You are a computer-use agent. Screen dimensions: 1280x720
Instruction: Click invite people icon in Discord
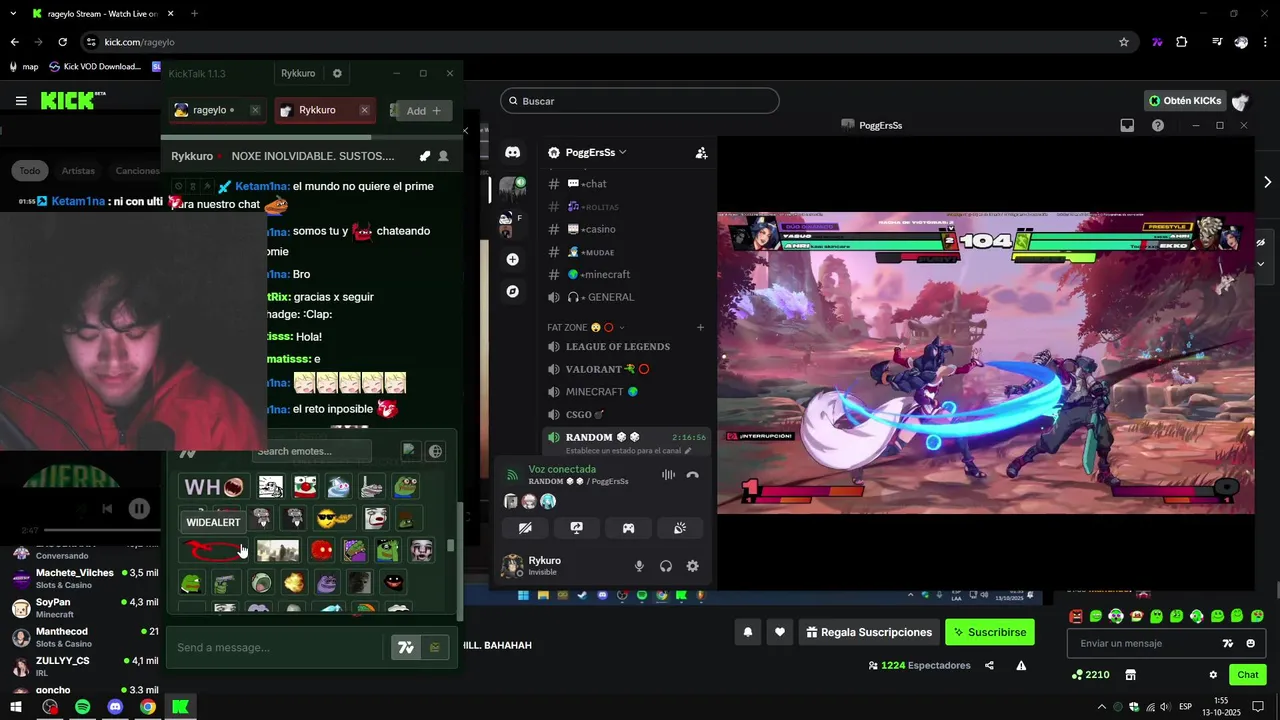tap(701, 153)
